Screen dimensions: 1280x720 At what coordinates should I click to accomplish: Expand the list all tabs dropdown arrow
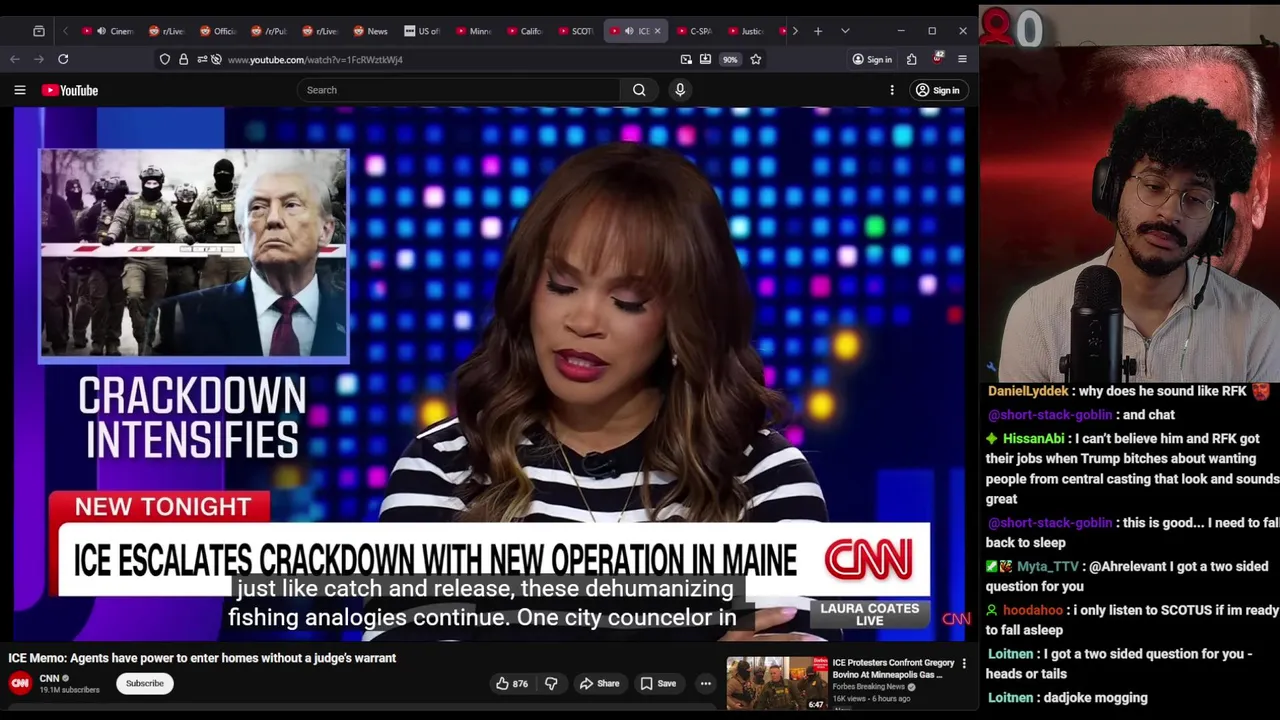click(x=845, y=31)
